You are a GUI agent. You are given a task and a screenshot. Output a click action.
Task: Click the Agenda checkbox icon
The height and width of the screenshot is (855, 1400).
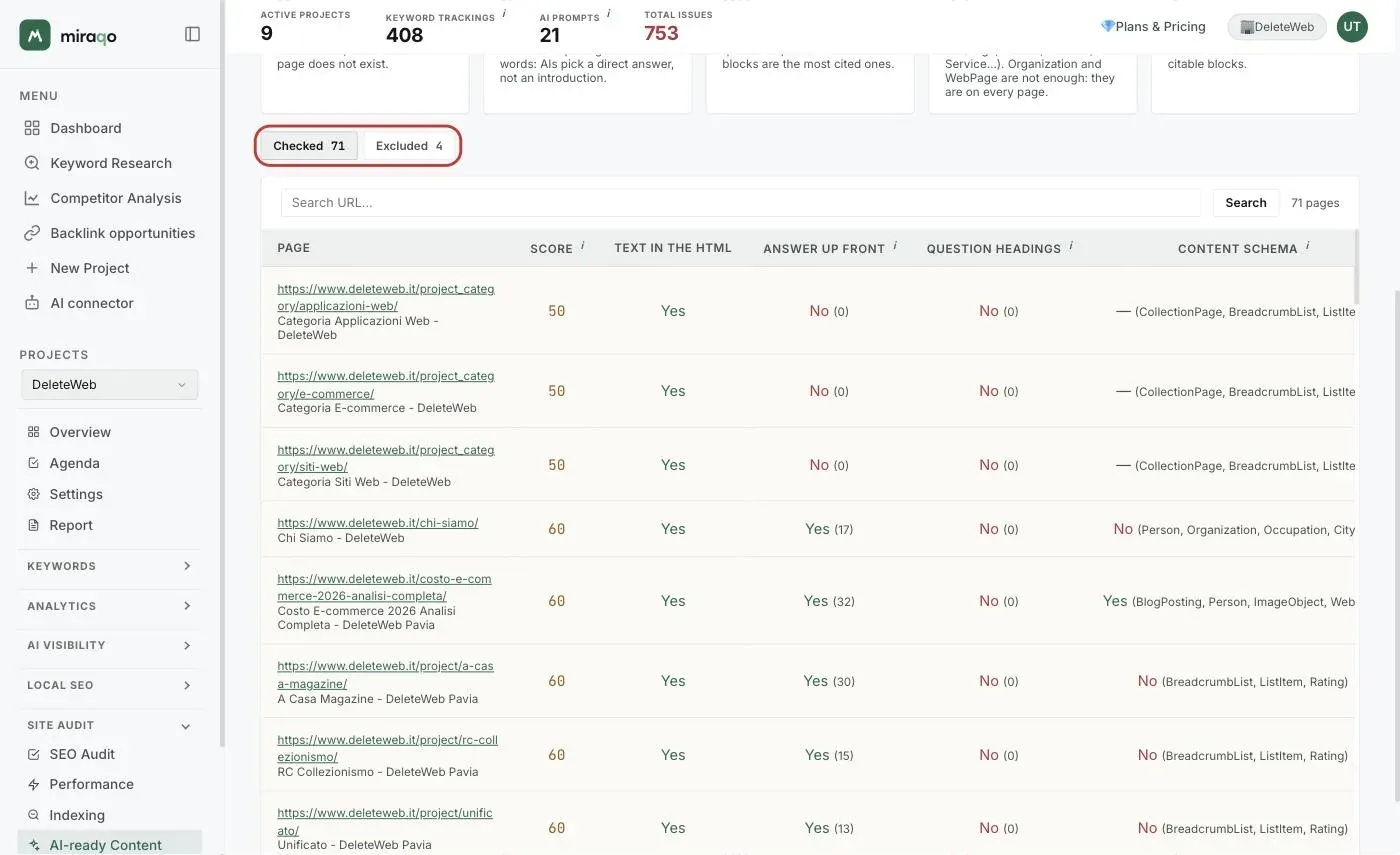click(33, 463)
